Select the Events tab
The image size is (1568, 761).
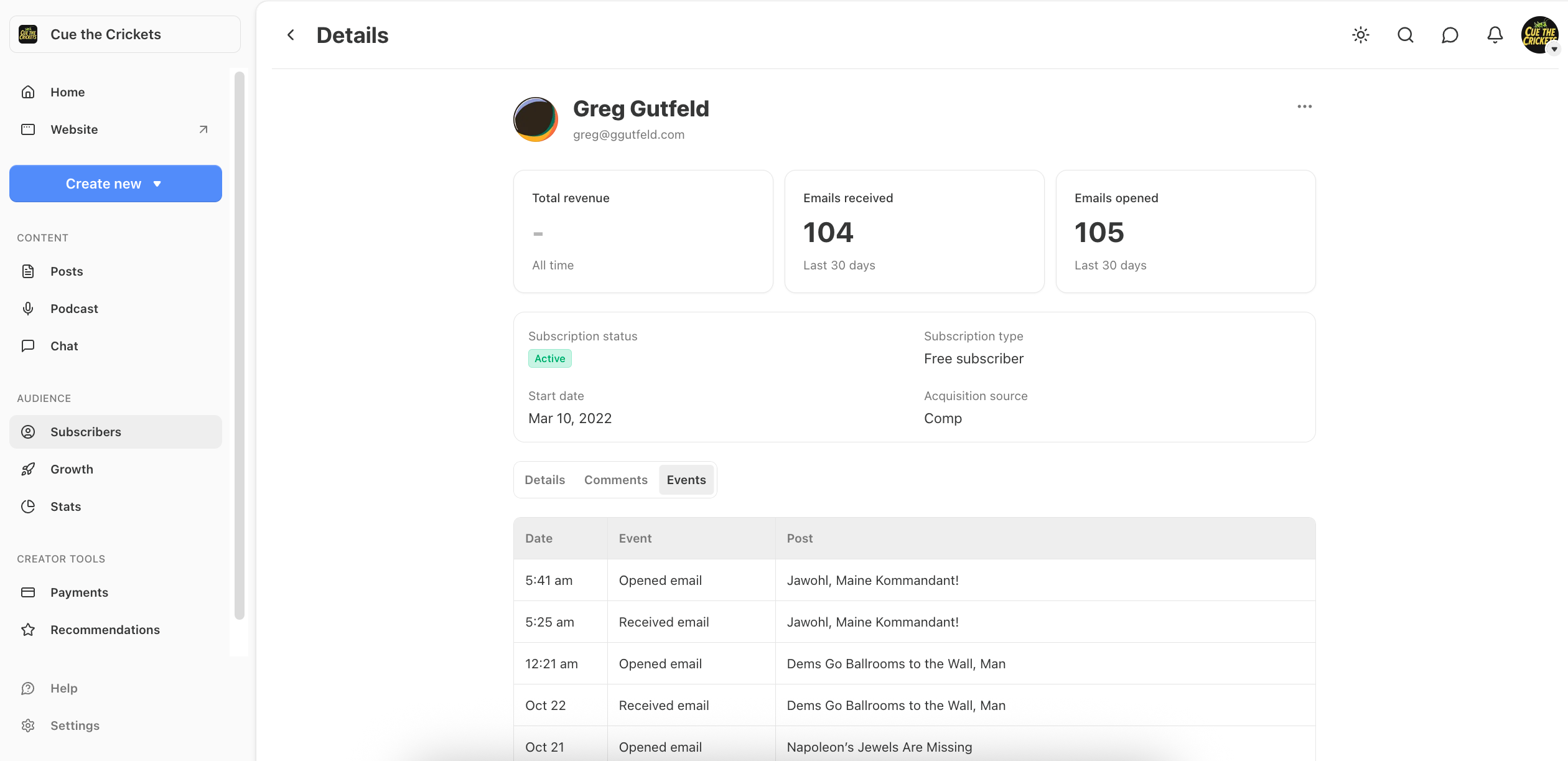686,480
